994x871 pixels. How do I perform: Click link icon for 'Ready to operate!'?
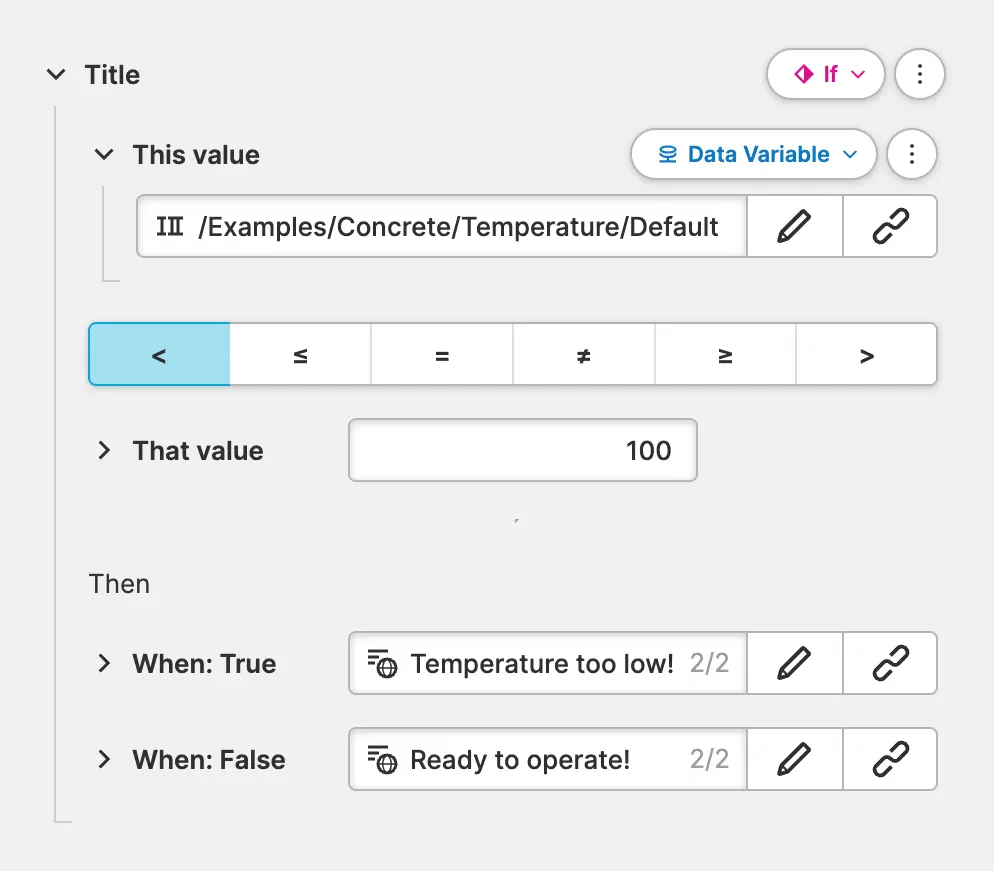[890, 760]
